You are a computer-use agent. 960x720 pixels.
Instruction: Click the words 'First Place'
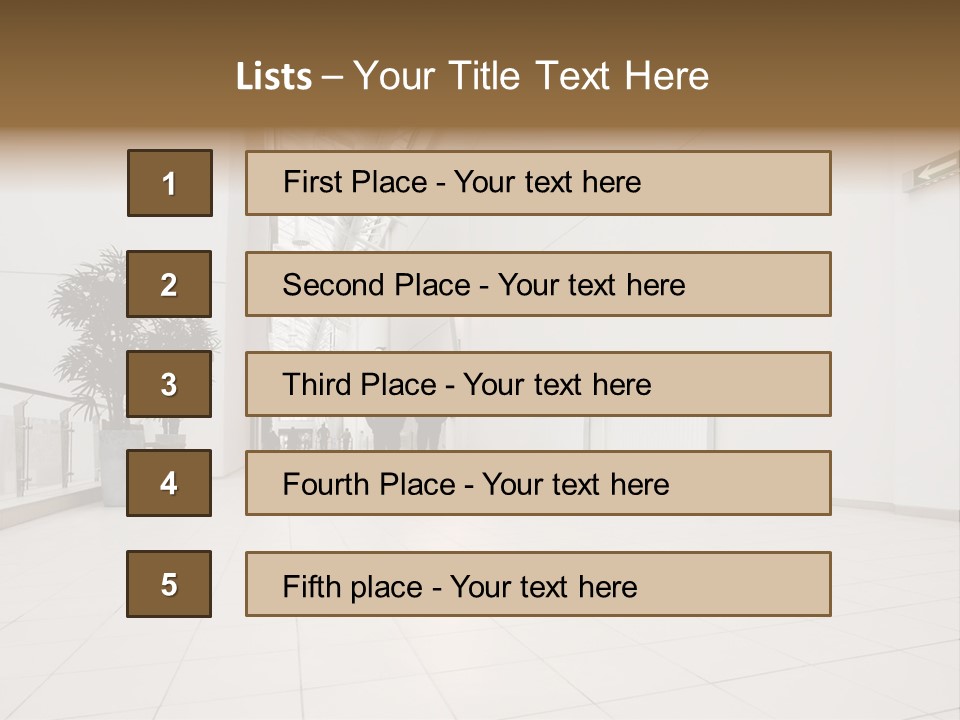coord(355,182)
